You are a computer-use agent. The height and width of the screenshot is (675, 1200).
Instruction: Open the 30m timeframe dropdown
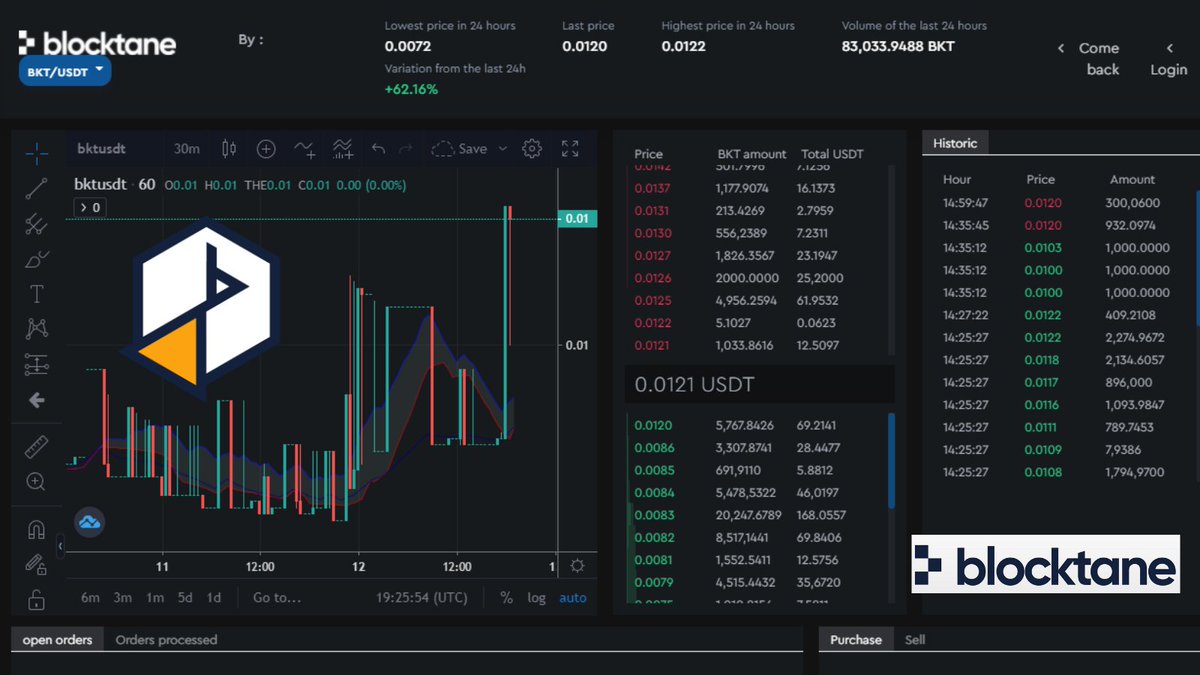click(186, 148)
